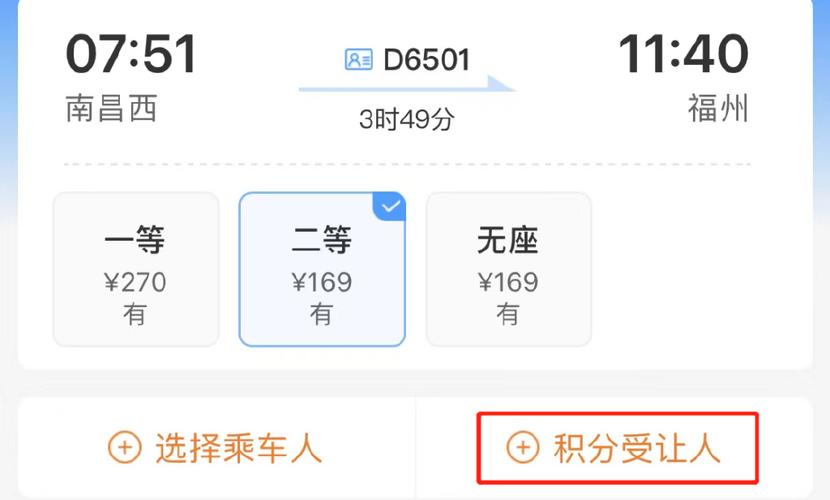Select the 一等 seat class card
This screenshot has height=500, width=830.
pyautogui.click(x=136, y=269)
